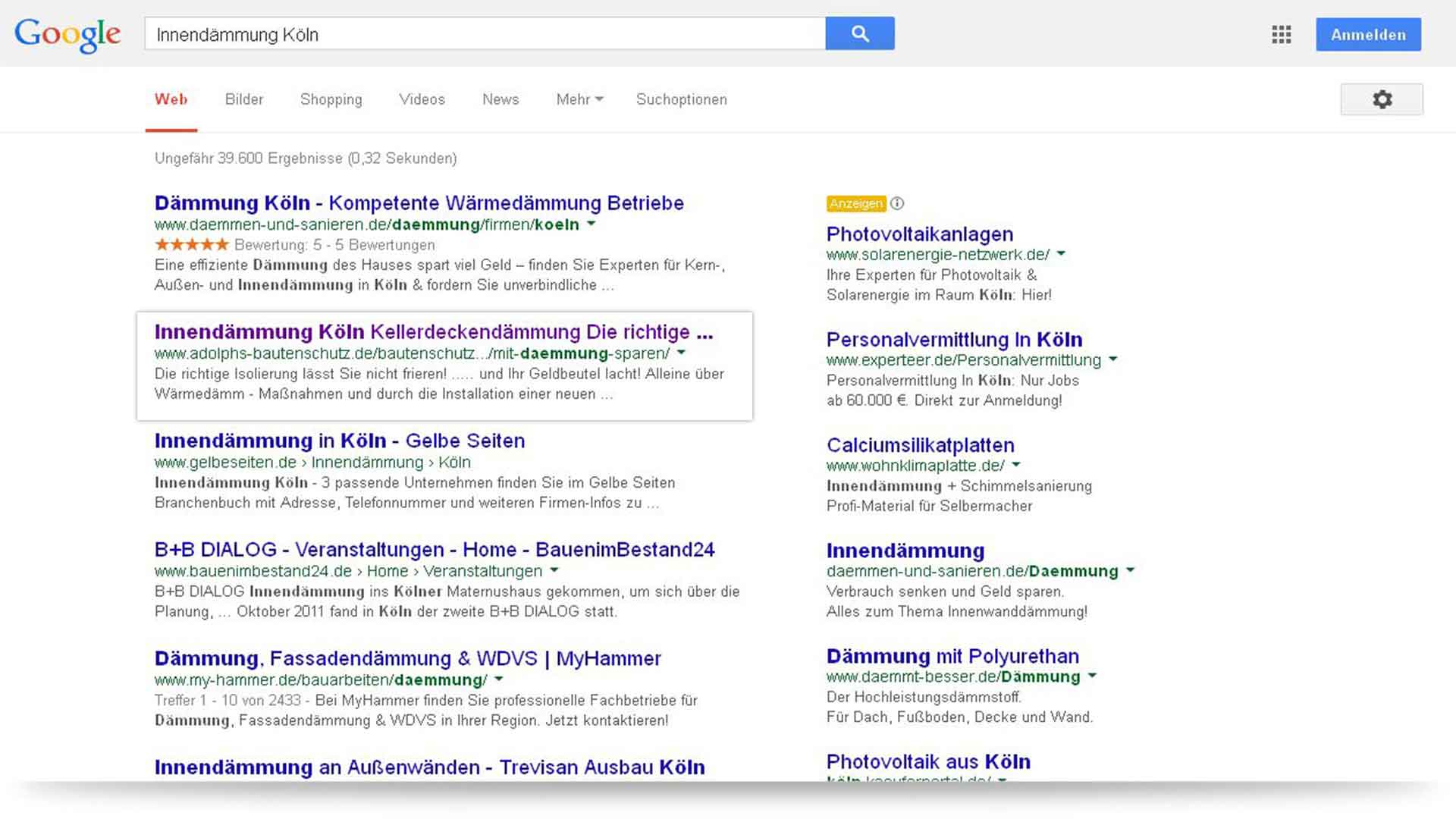1456x819 pixels.
Task: Click the Ungefähr 39.600 Ergebnisse result count
Action: [306, 158]
